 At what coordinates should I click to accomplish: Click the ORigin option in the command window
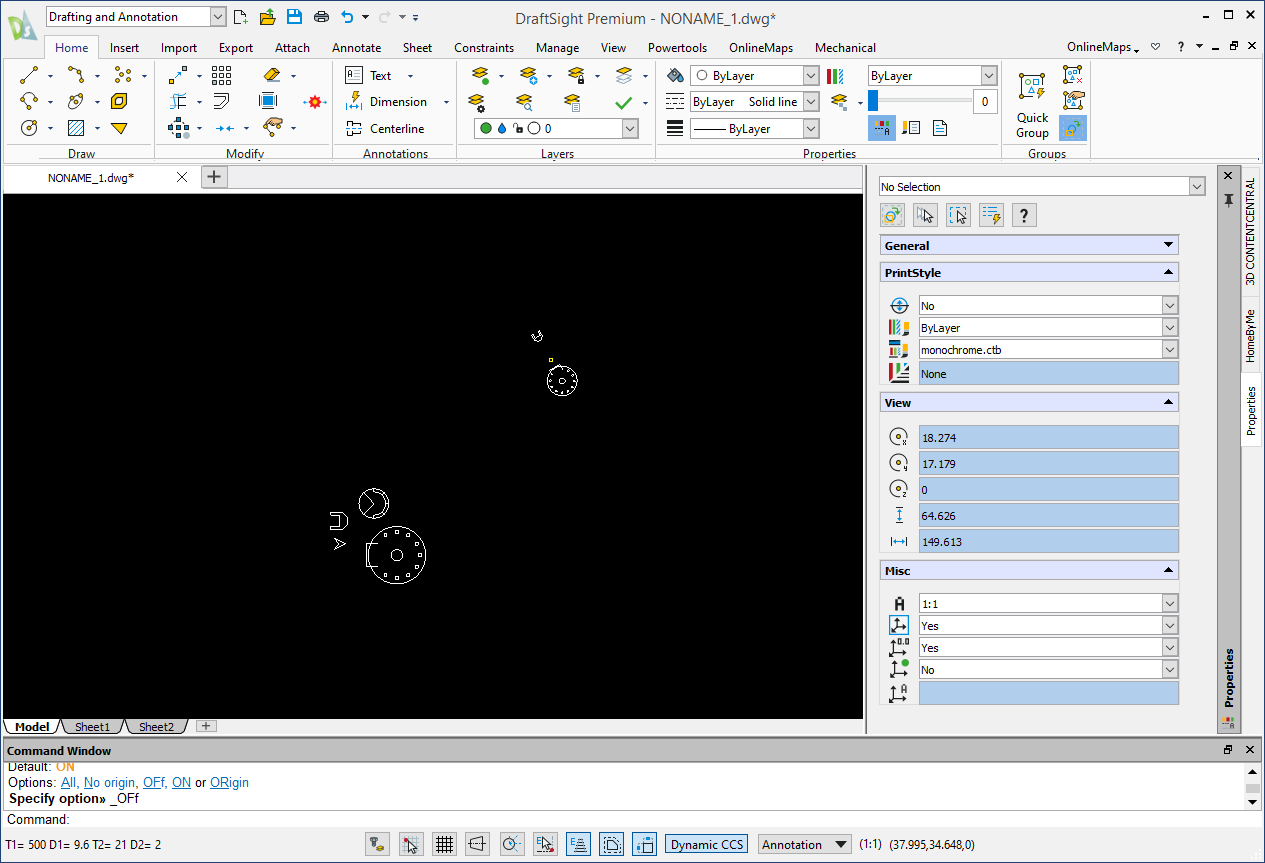[229, 782]
